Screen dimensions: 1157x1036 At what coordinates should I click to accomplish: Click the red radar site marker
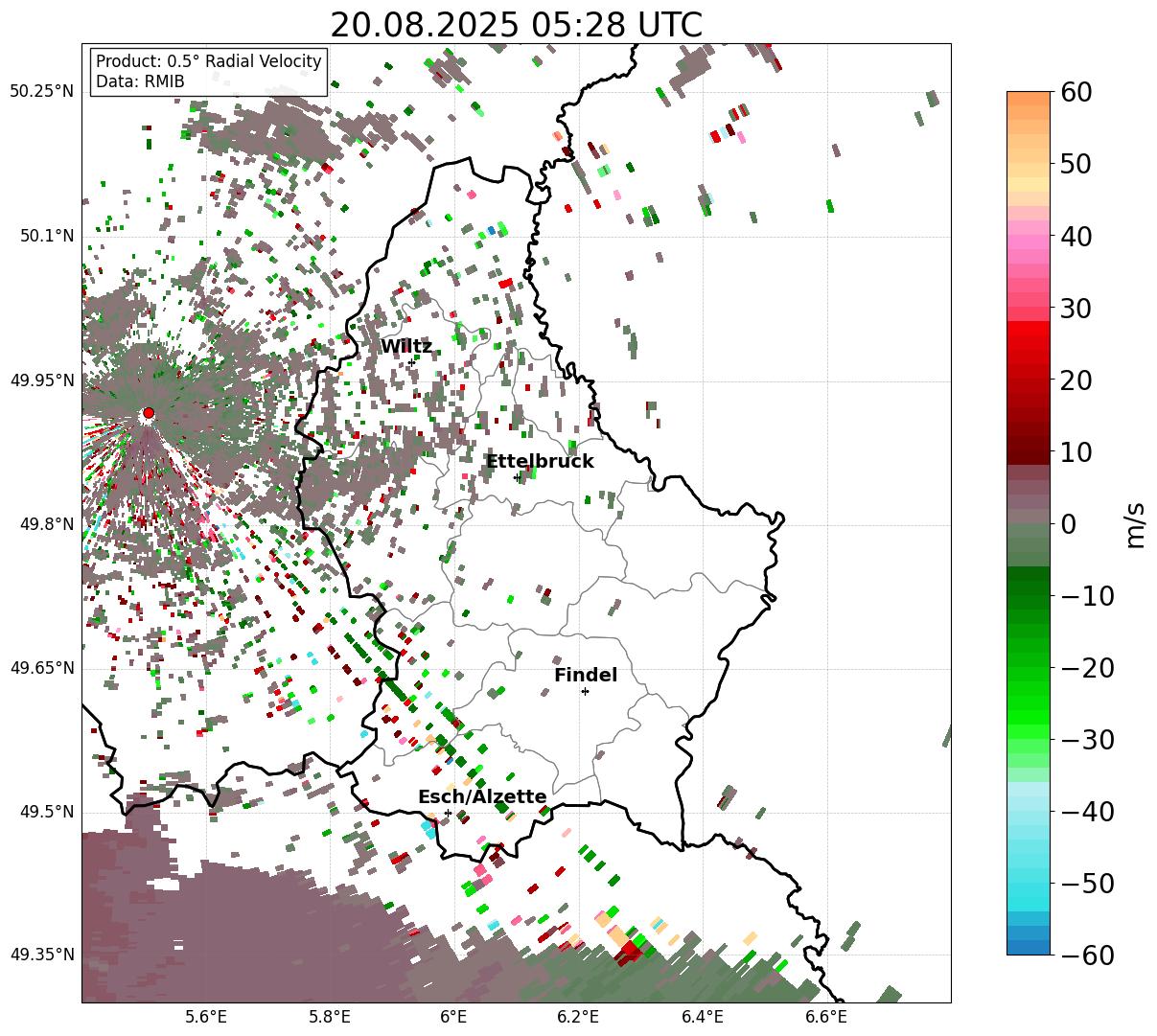click(x=148, y=413)
